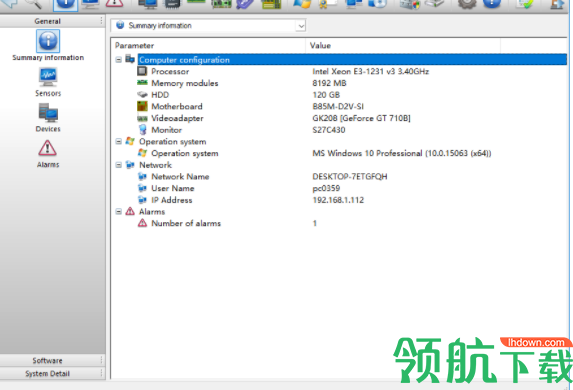Click the 8192 MB value
The height and width of the screenshot is (390, 573).
click(x=329, y=83)
